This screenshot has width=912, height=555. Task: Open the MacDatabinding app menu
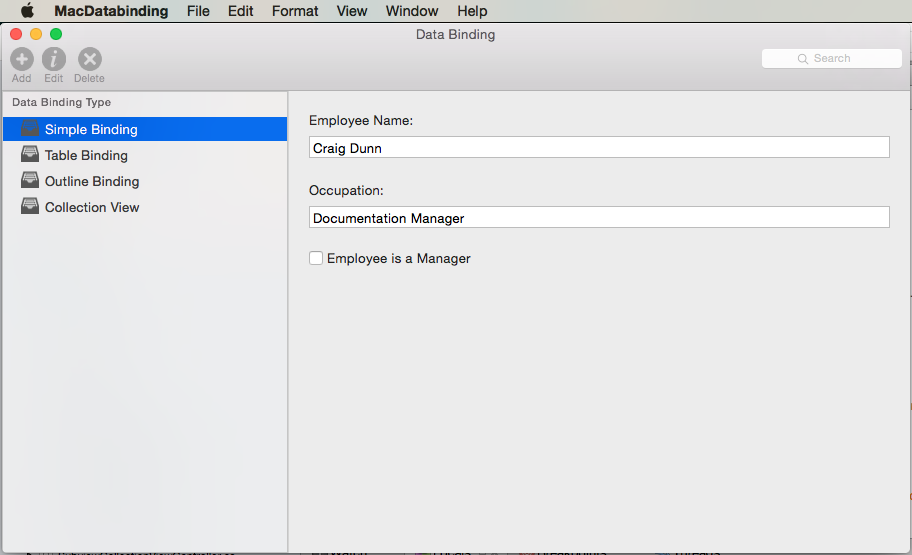point(111,11)
